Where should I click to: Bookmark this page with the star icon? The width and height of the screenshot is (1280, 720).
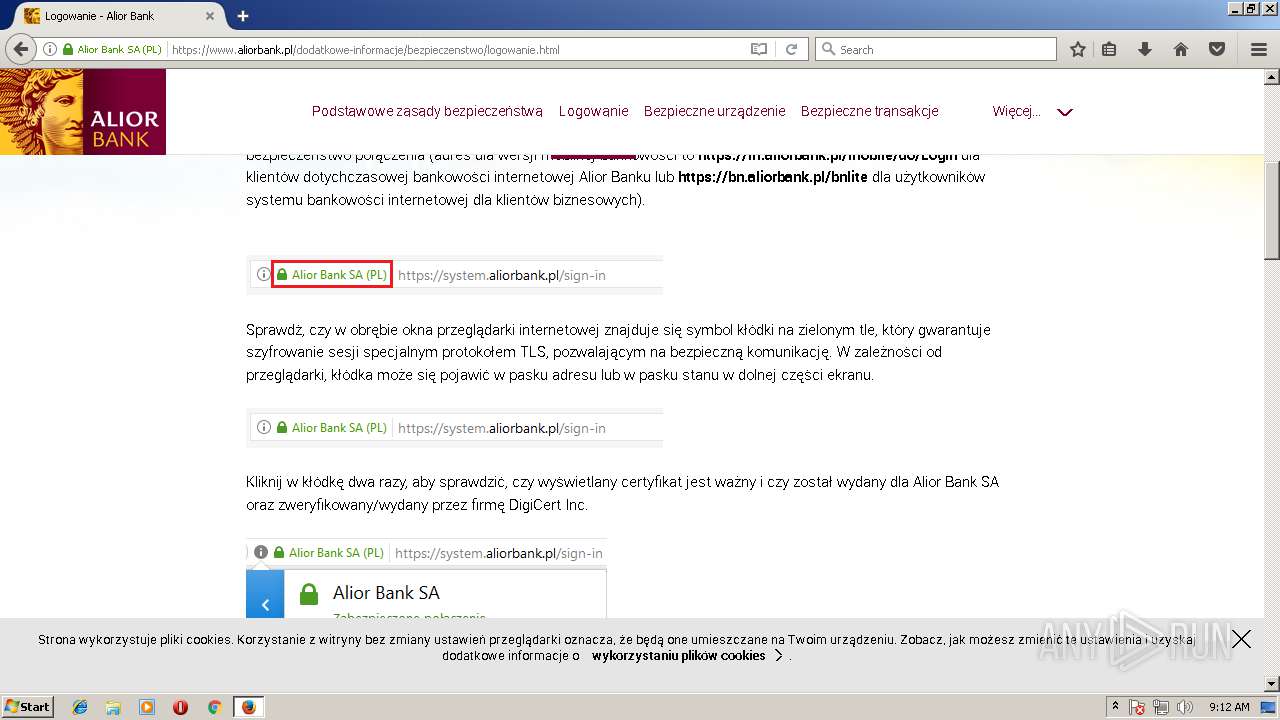(1078, 49)
